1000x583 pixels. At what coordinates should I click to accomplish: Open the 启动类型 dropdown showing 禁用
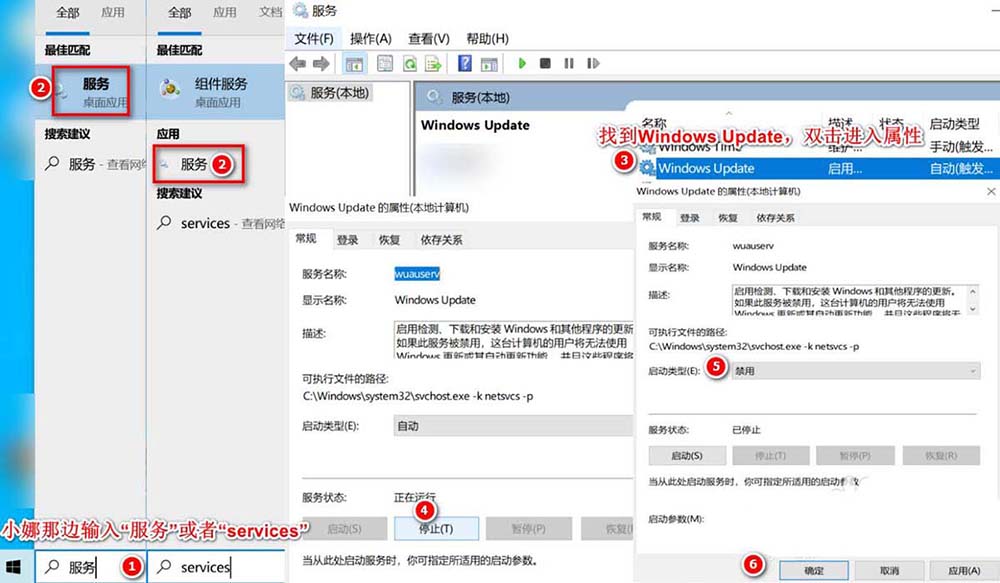pos(855,371)
